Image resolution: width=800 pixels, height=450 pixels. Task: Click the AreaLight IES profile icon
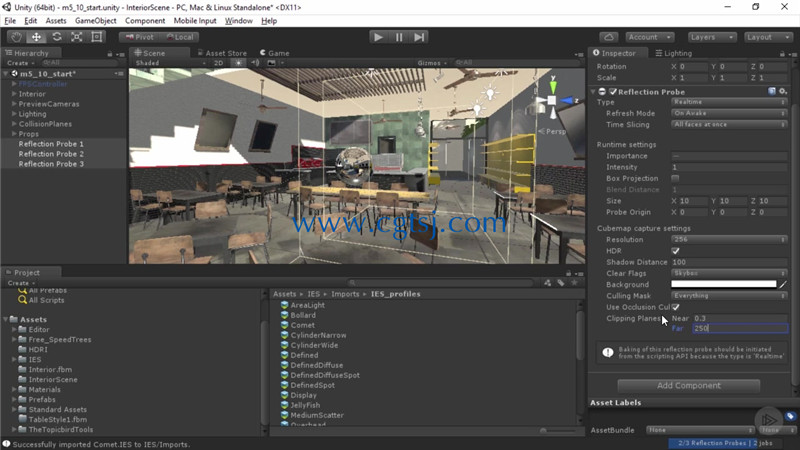pos(285,305)
